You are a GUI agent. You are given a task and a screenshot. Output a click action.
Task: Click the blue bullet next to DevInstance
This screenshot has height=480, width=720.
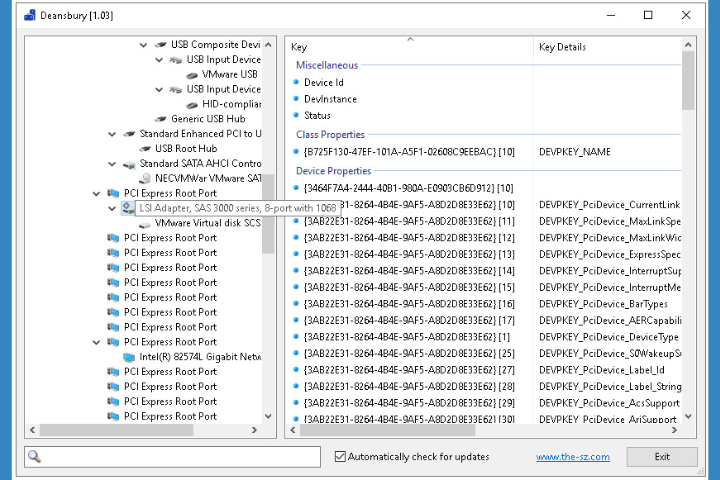(x=296, y=99)
